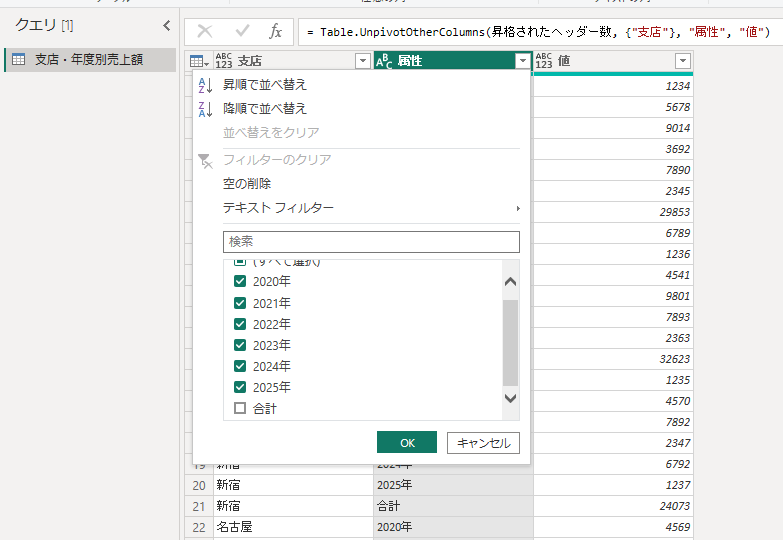
Task: Select cell with value 32623
Action: click(613, 359)
